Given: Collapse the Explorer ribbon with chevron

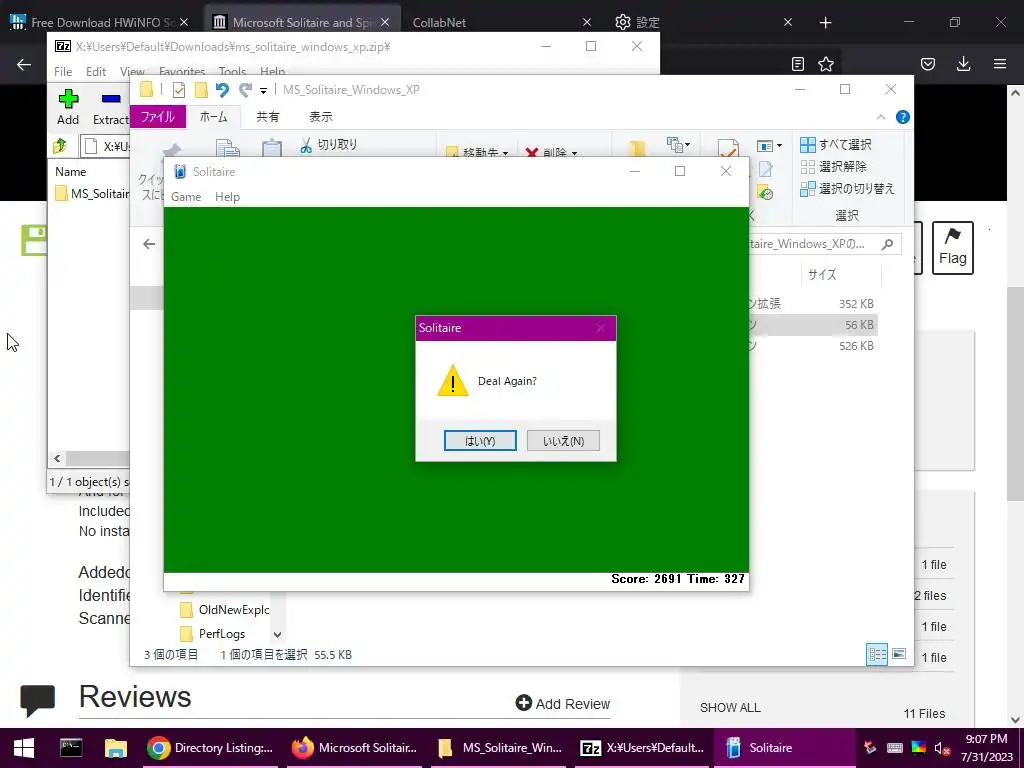Looking at the screenshot, I should [x=881, y=117].
